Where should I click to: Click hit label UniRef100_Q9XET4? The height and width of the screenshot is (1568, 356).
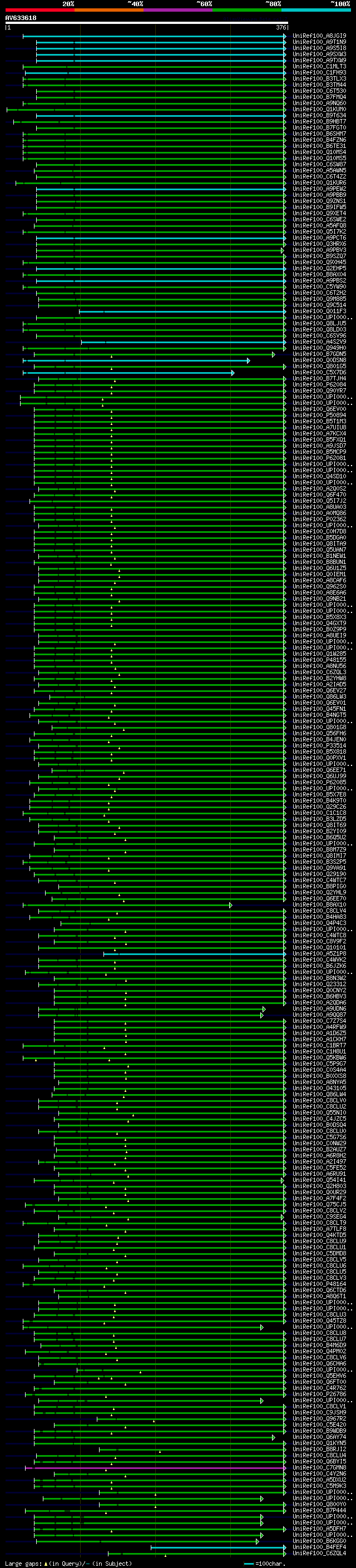[x=319, y=213]
